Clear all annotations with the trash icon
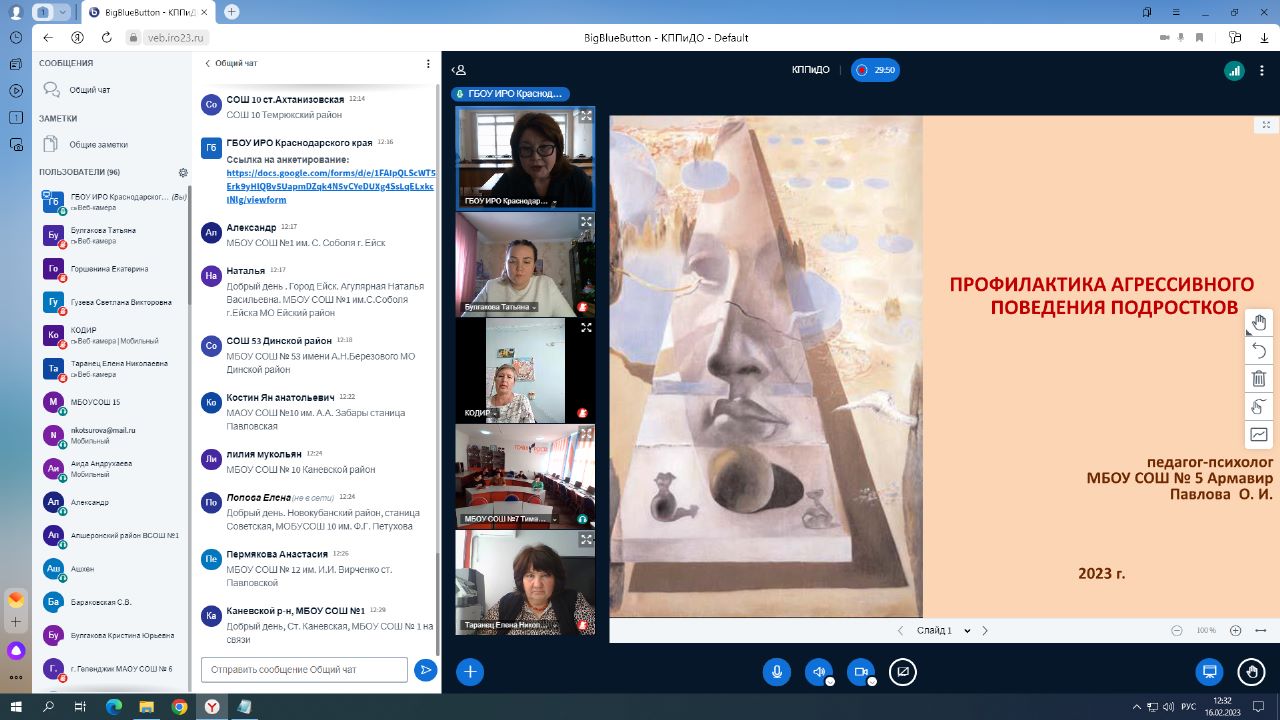Viewport: 1280px width, 720px height. pos(1258,378)
